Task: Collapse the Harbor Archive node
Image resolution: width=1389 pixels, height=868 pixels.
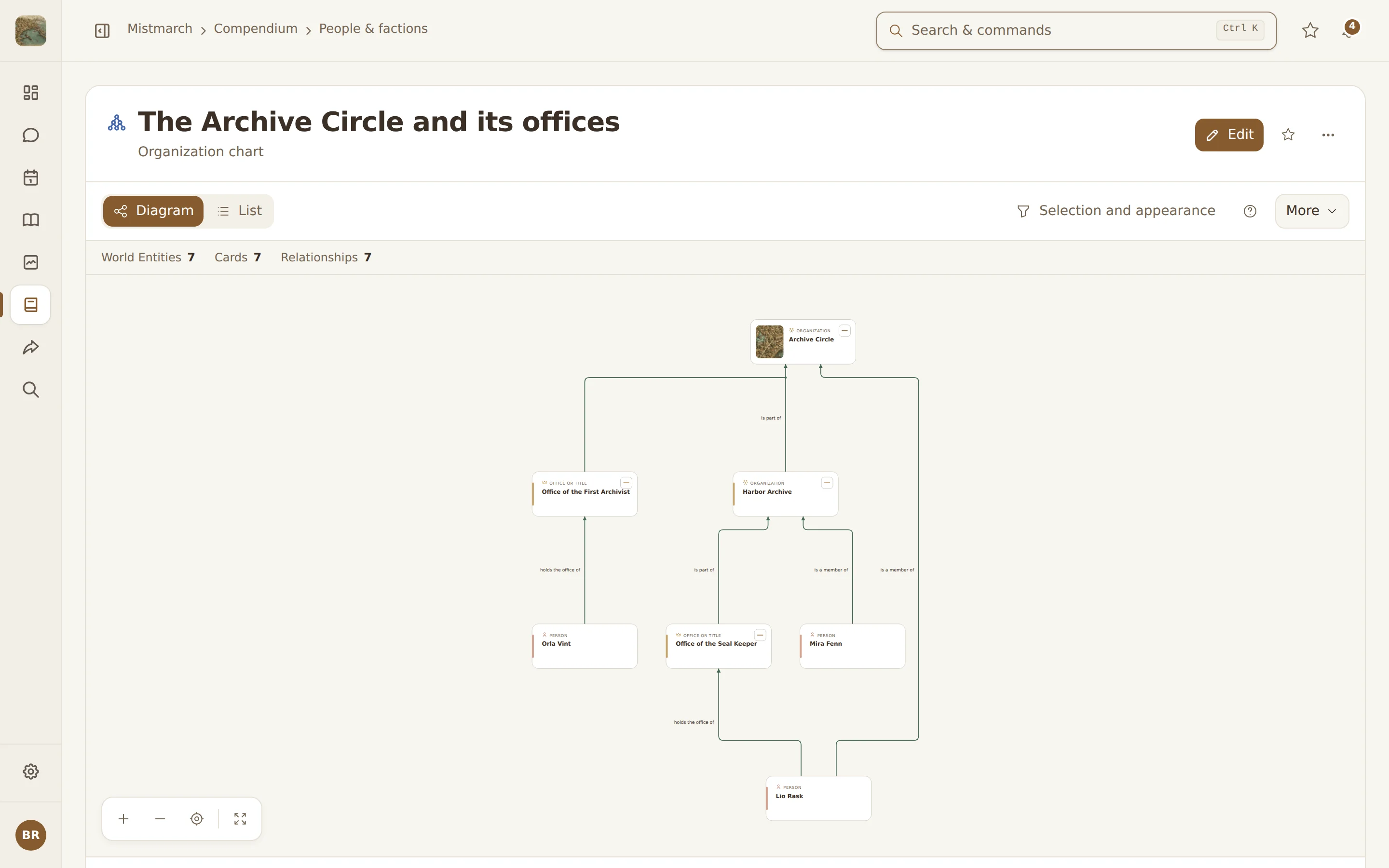Action: click(827, 483)
